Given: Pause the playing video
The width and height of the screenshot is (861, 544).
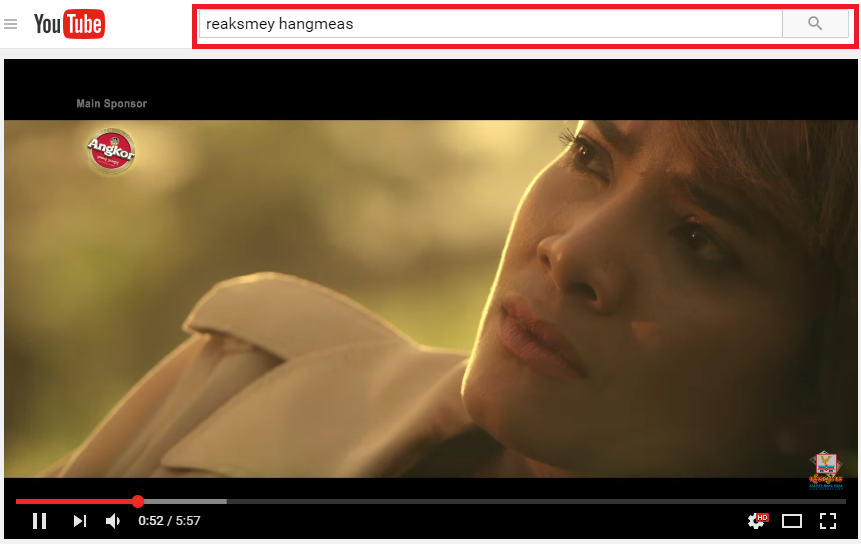Looking at the screenshot, I should point(40,520).
